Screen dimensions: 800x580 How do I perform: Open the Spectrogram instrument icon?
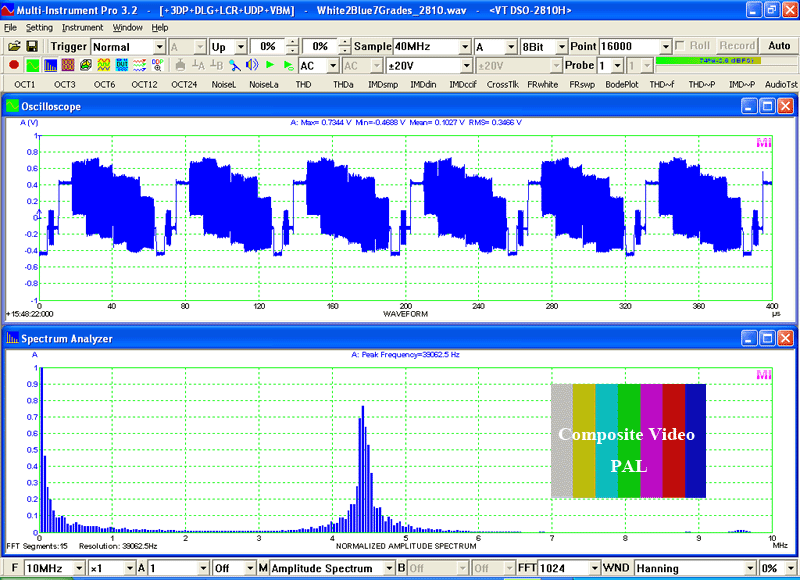coord(68,65)
